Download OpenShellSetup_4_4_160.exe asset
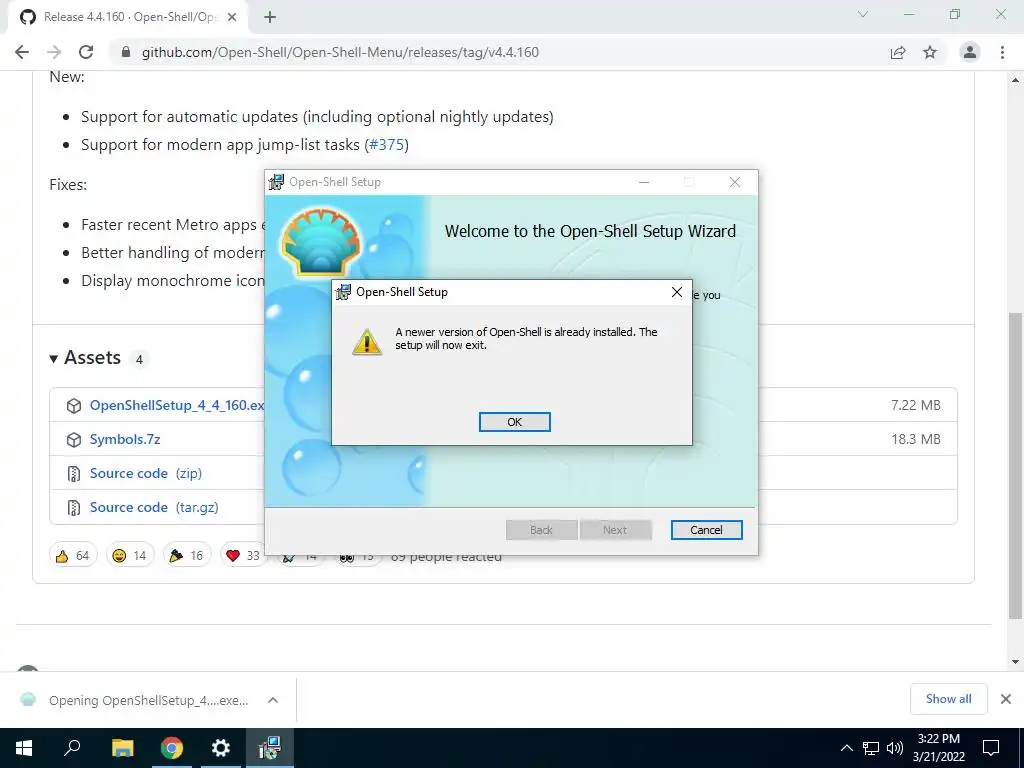This screenshot has height=768, width=1024. point(176,405)
